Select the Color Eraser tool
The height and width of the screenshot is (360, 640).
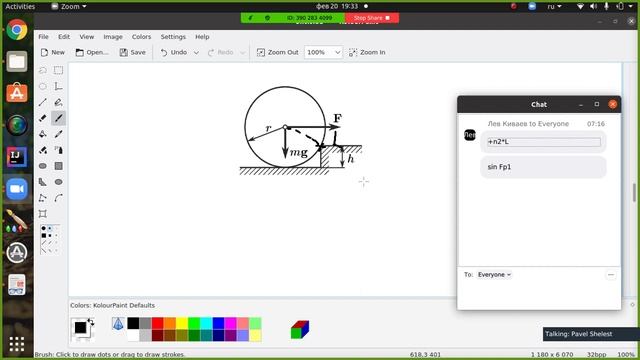(x=42, y=150)
